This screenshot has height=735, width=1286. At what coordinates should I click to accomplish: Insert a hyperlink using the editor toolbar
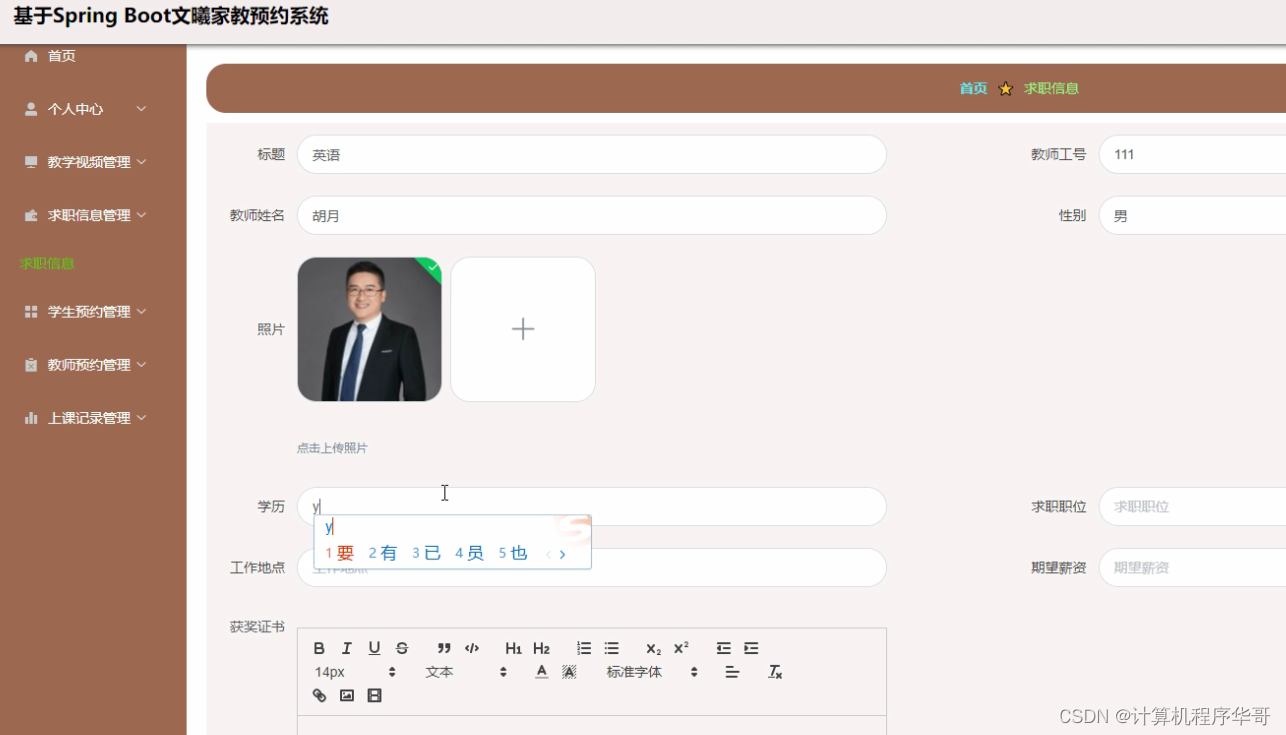pos(319,695)
